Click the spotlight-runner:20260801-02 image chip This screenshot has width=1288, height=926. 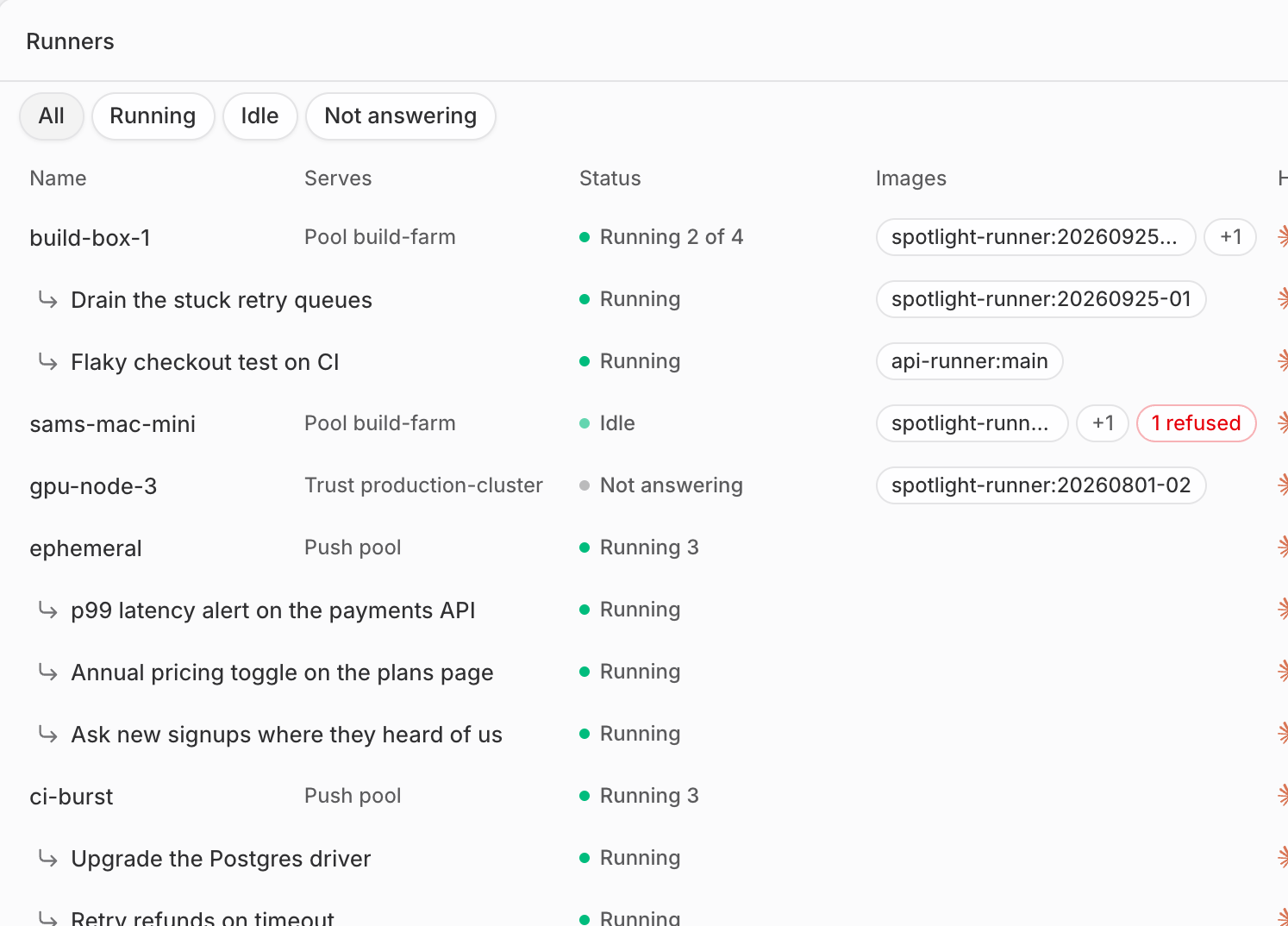(x=1041, y=485)
